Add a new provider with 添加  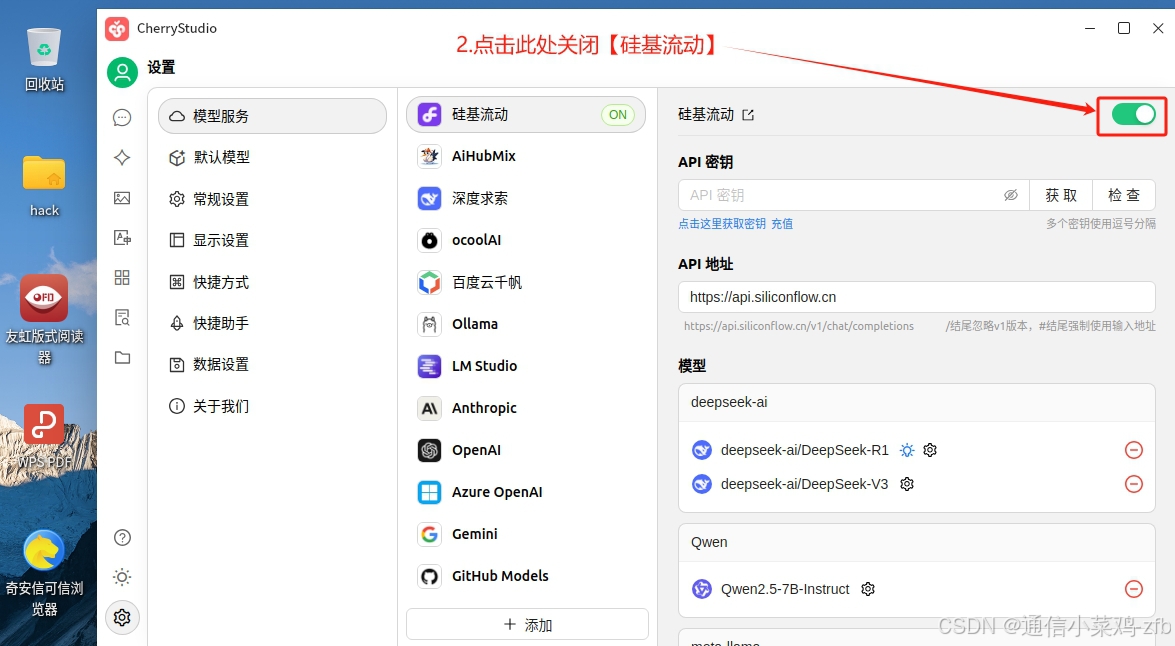point(528,624)
